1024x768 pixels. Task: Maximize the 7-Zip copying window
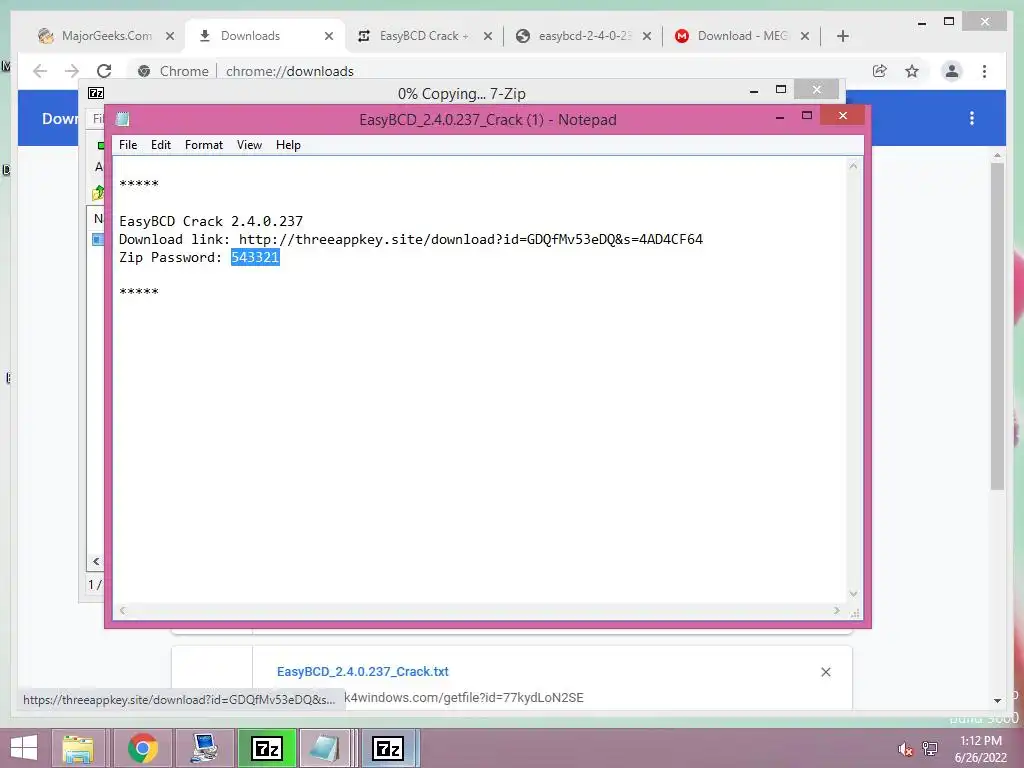[781, 89]
